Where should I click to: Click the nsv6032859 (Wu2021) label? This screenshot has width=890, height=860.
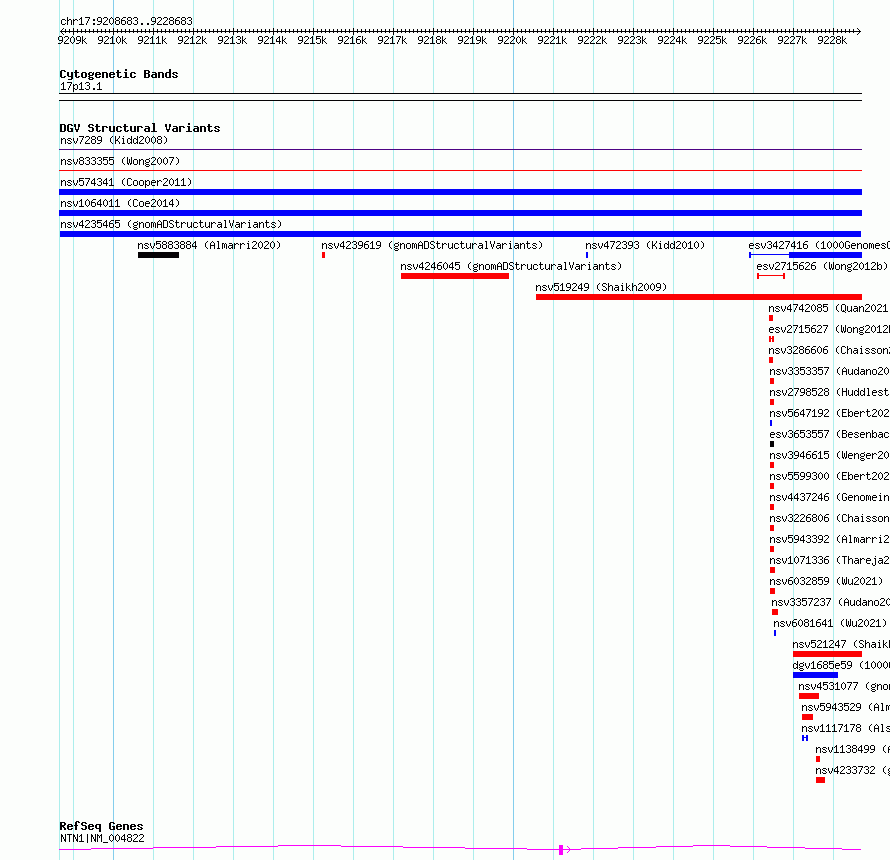pos(826,581)
